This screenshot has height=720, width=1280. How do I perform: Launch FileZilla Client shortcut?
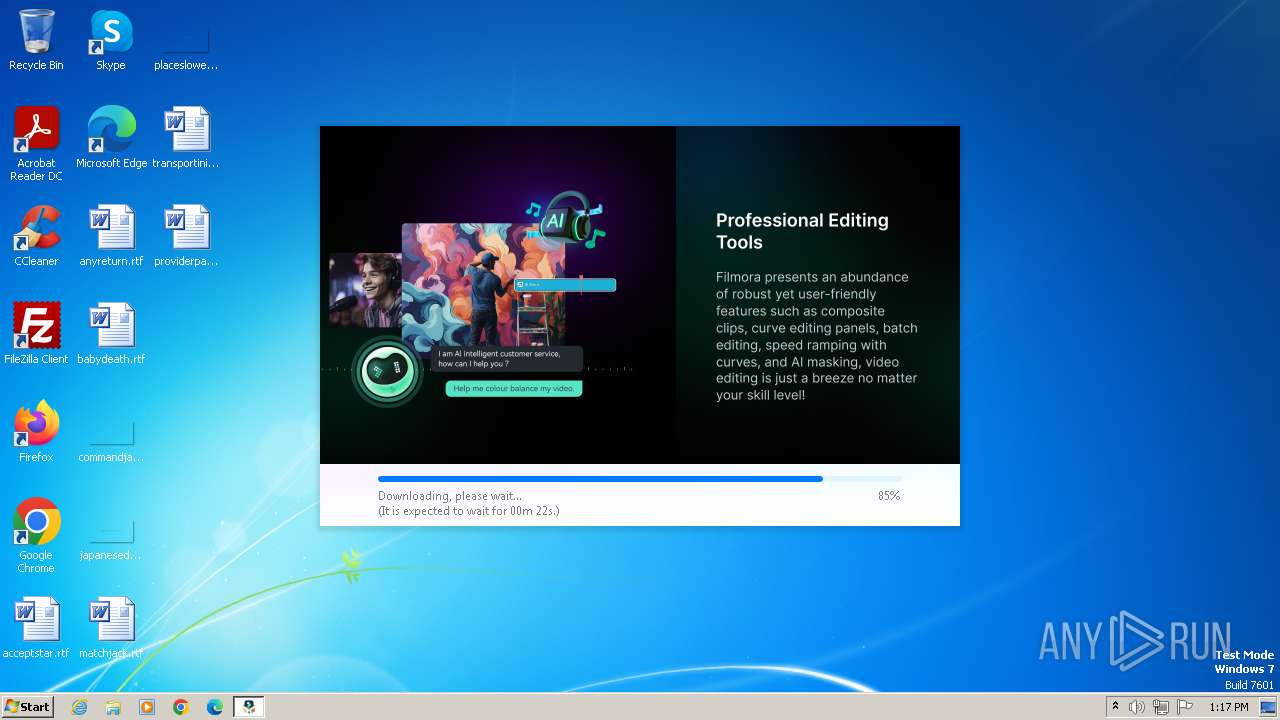(36, 333)
